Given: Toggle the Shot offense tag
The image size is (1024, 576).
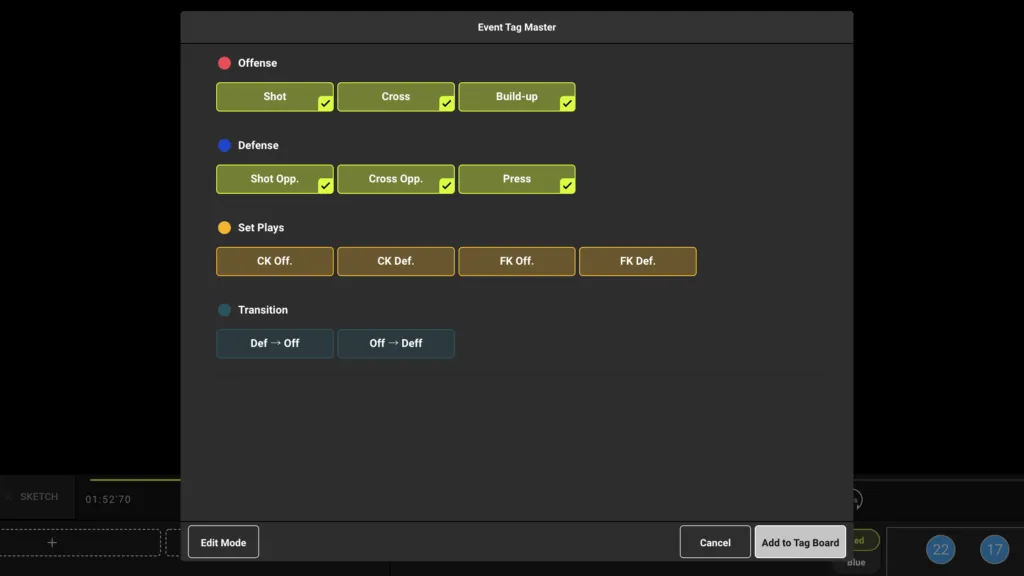Looking at the screenshot, I should tap(274, 97).
